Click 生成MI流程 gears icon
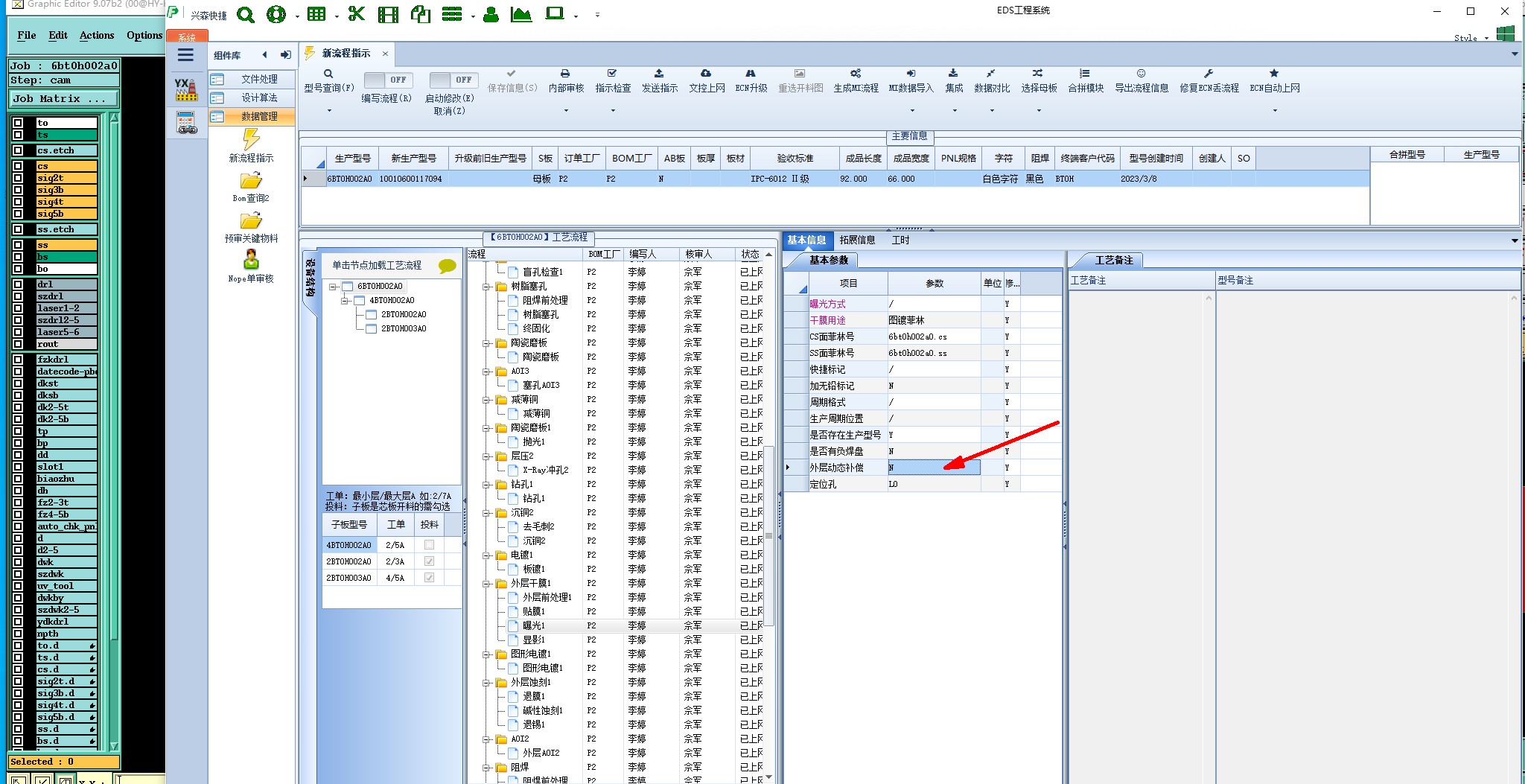 click(x=856, y=74)
